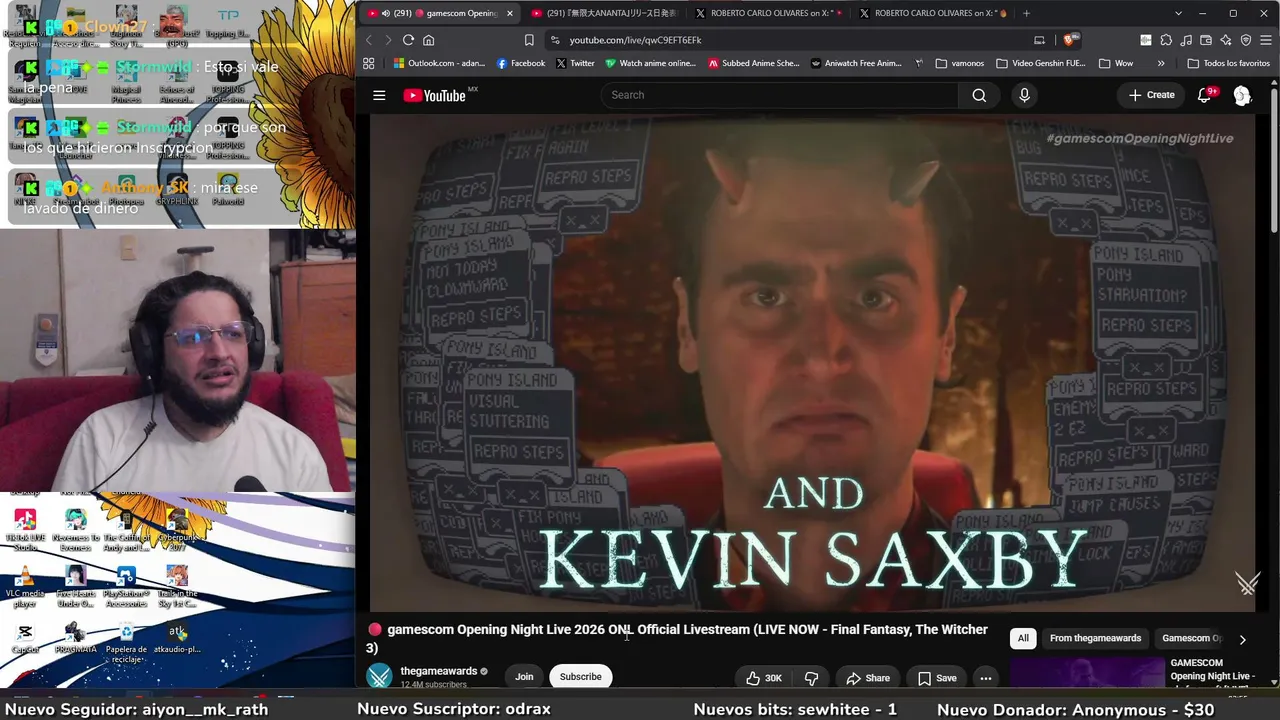
Task: Open the Subbed Anime Schedule bookmark
Action: 754,63
